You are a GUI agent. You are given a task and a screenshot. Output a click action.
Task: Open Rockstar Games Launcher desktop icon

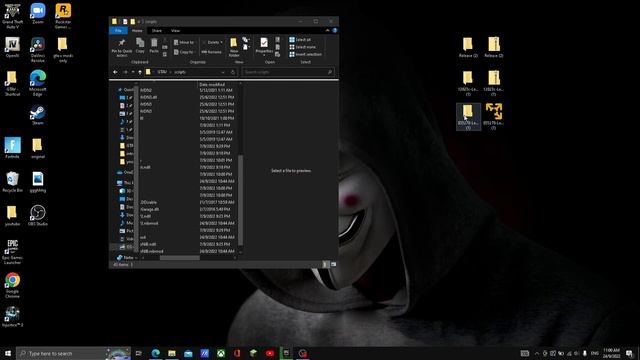point(63,17)
